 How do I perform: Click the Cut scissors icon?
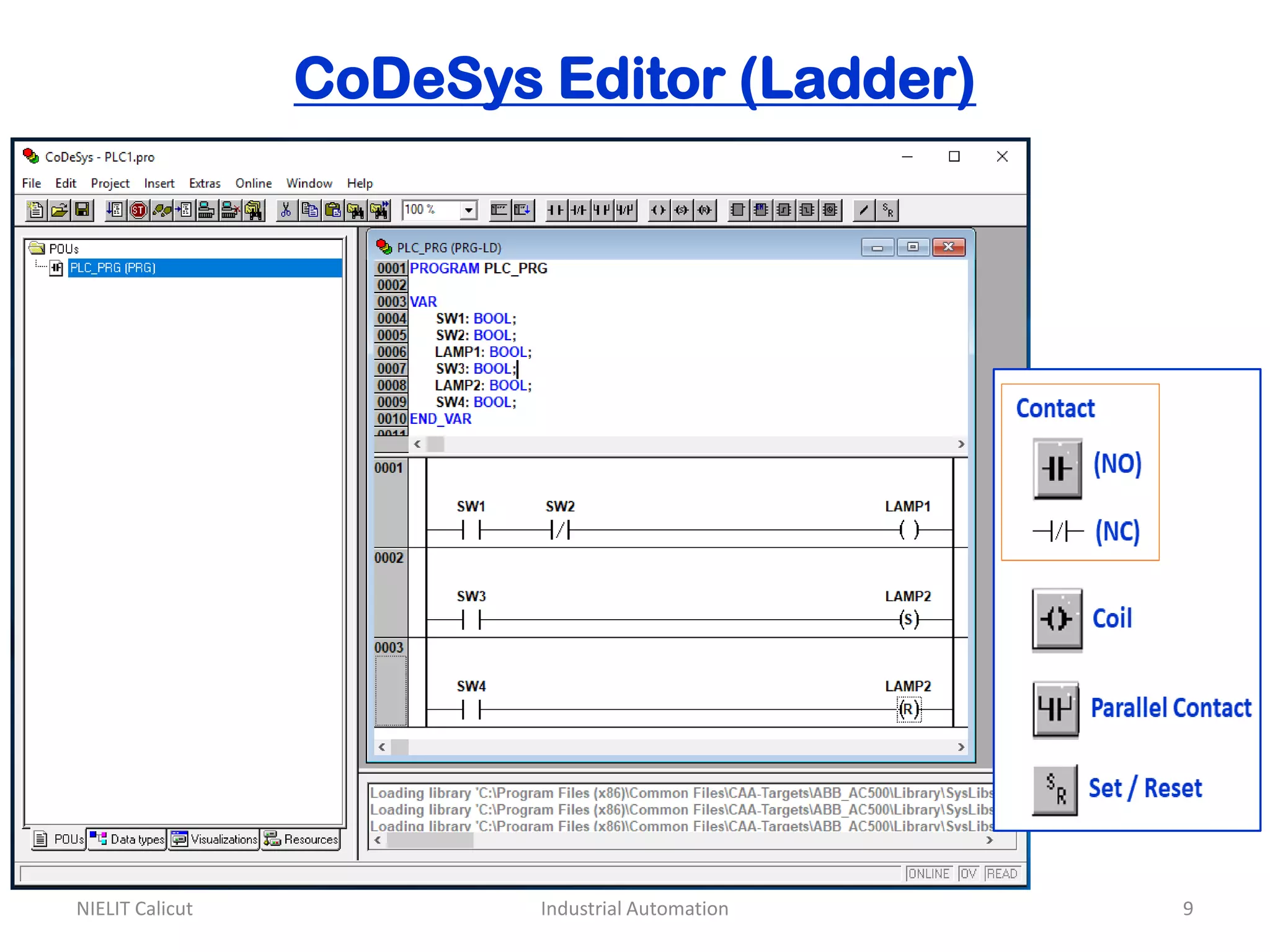click(286, 210)
